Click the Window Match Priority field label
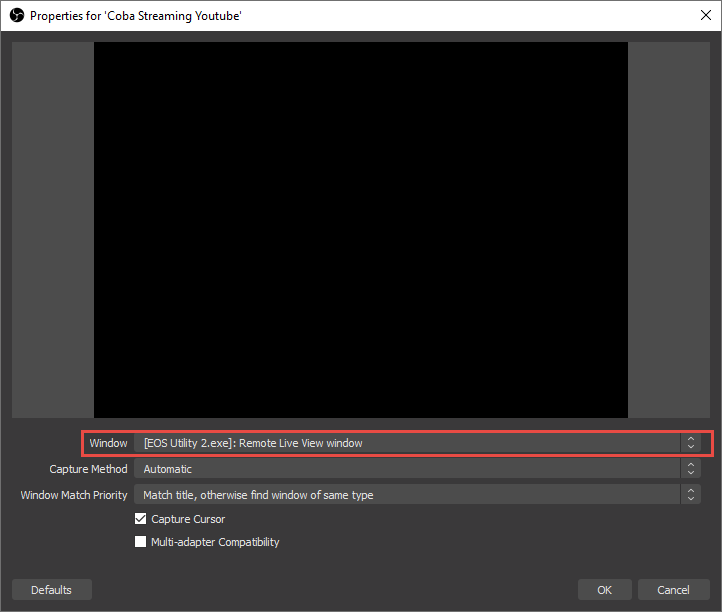722x612 pixels. tap(74, 495)
